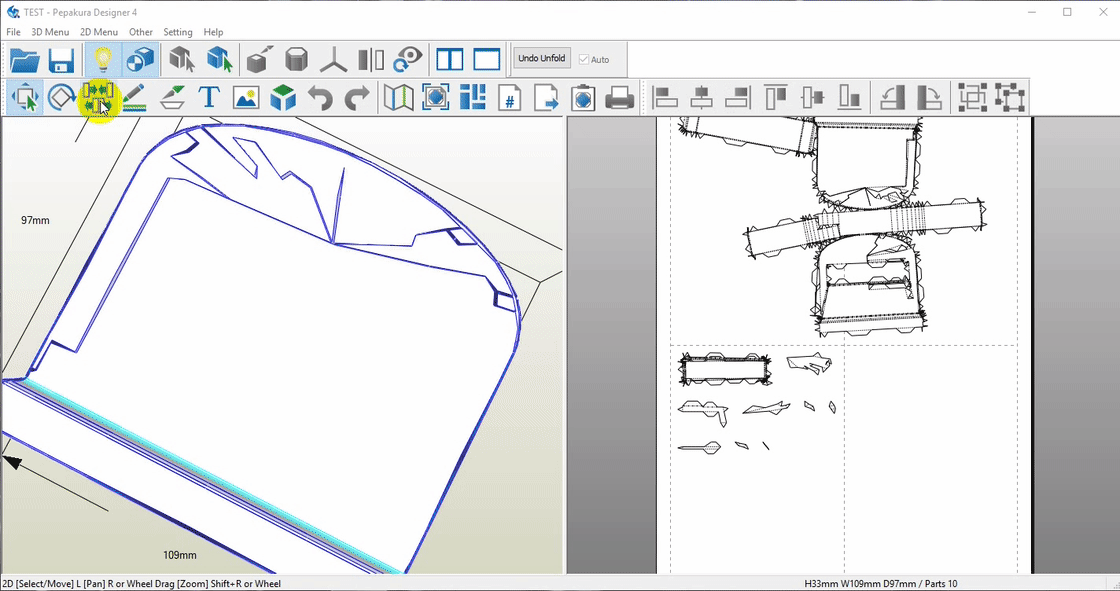Click the printer icon

click(x=620, y=98)
